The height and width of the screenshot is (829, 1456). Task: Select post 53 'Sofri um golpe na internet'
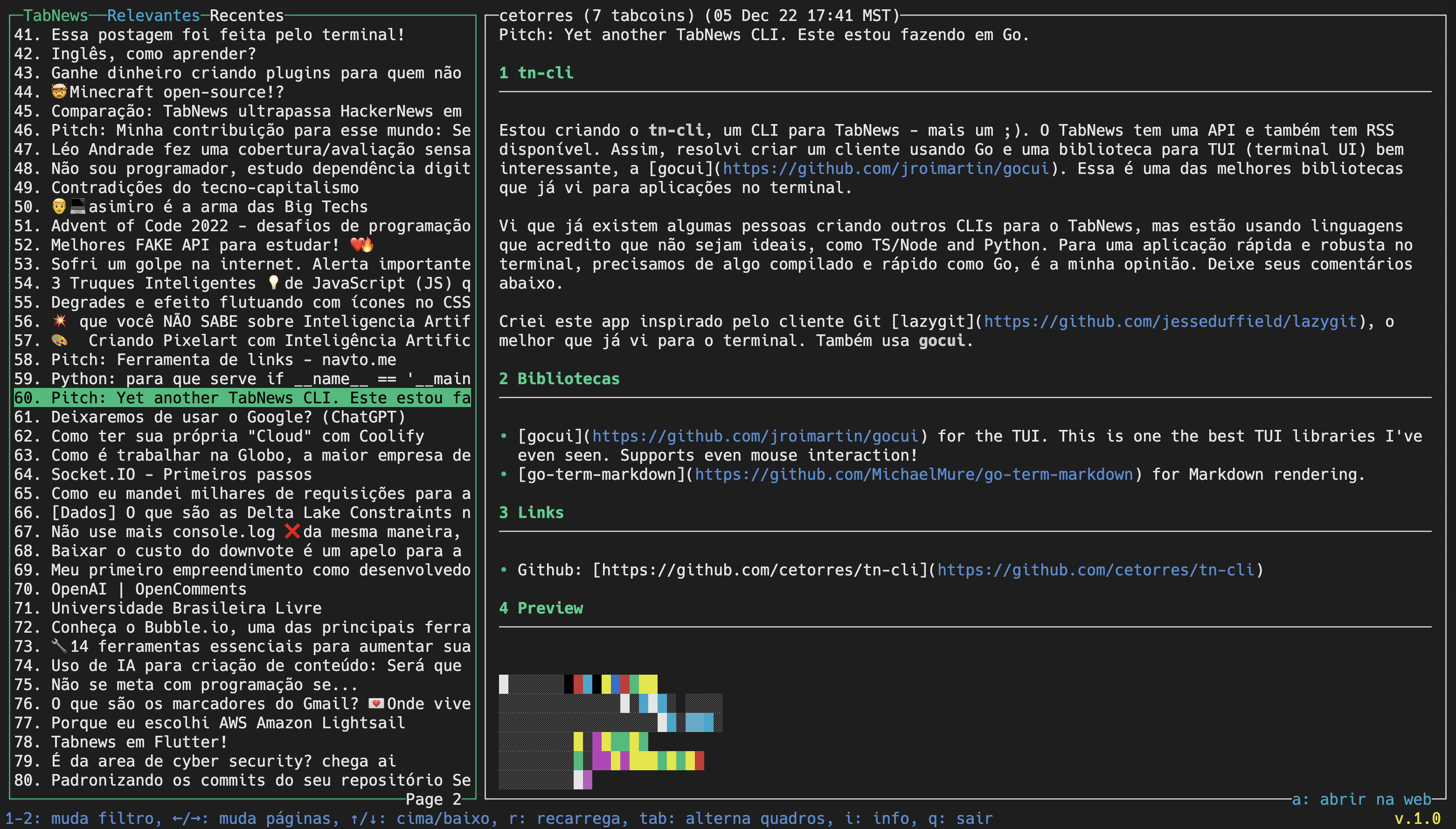pyautogui.click(x=242, y=264)
